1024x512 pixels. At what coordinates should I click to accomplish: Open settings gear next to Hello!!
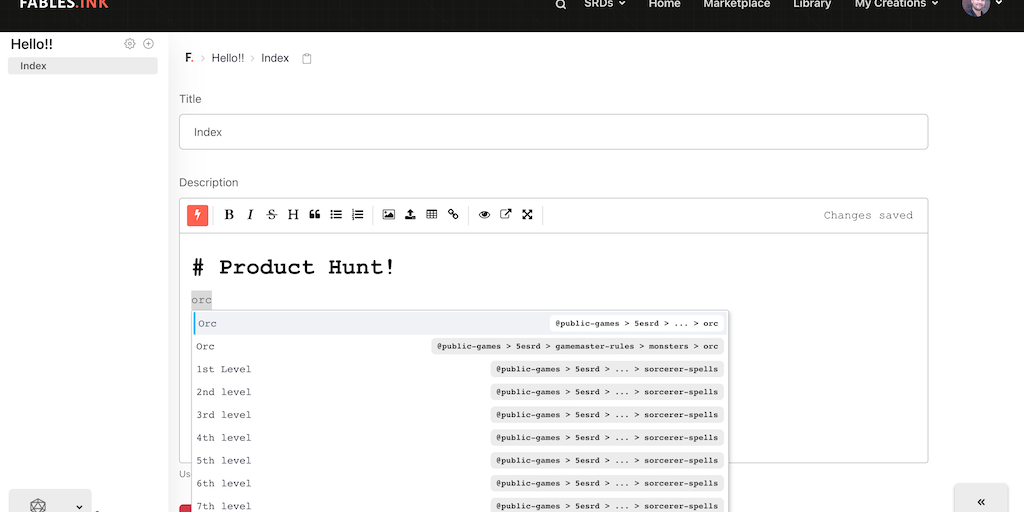[130, 44]
